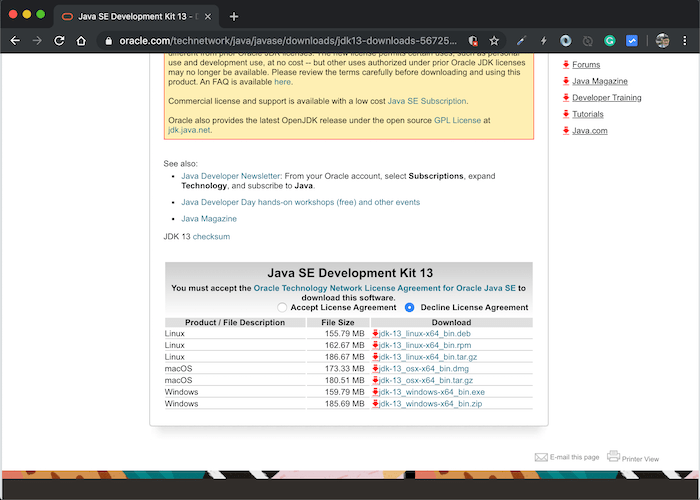Select Accept License Agreement radio button
This screenshot has width=700, height=500.
click(x=282, y=308)
